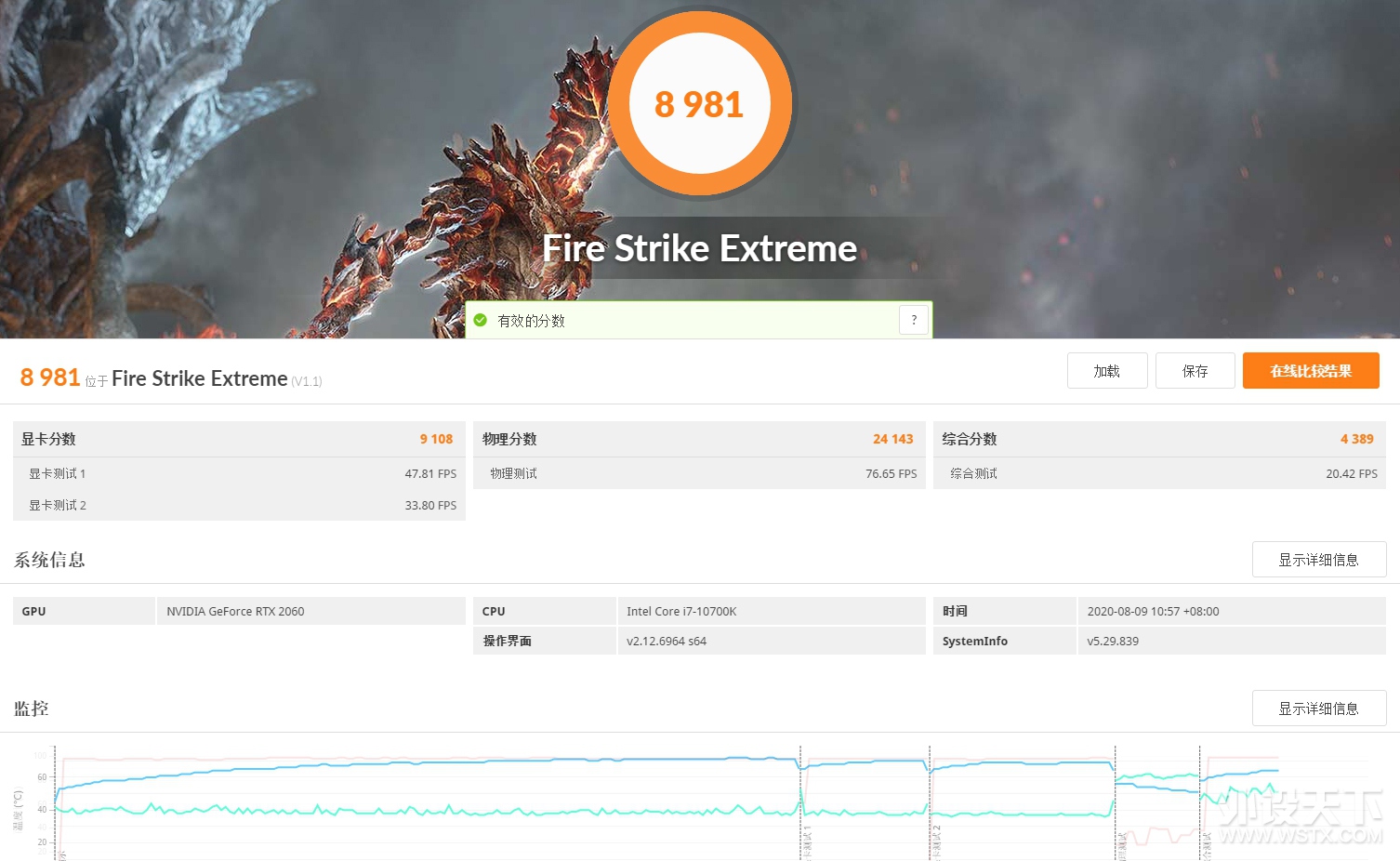
Task: Click the (V1.1) version label
Action: click(307, 381)
